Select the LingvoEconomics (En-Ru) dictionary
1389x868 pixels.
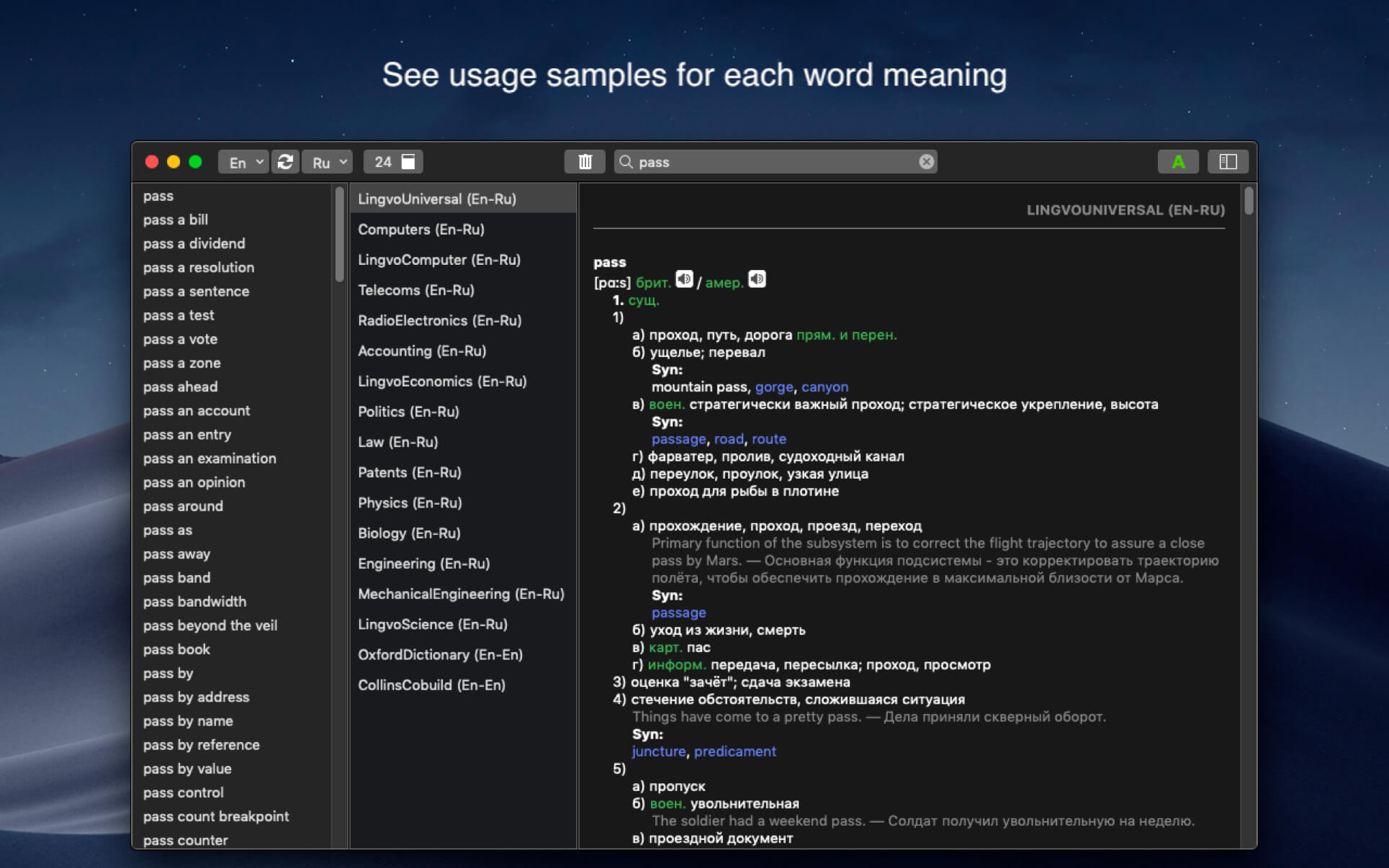tap(442, 381)
